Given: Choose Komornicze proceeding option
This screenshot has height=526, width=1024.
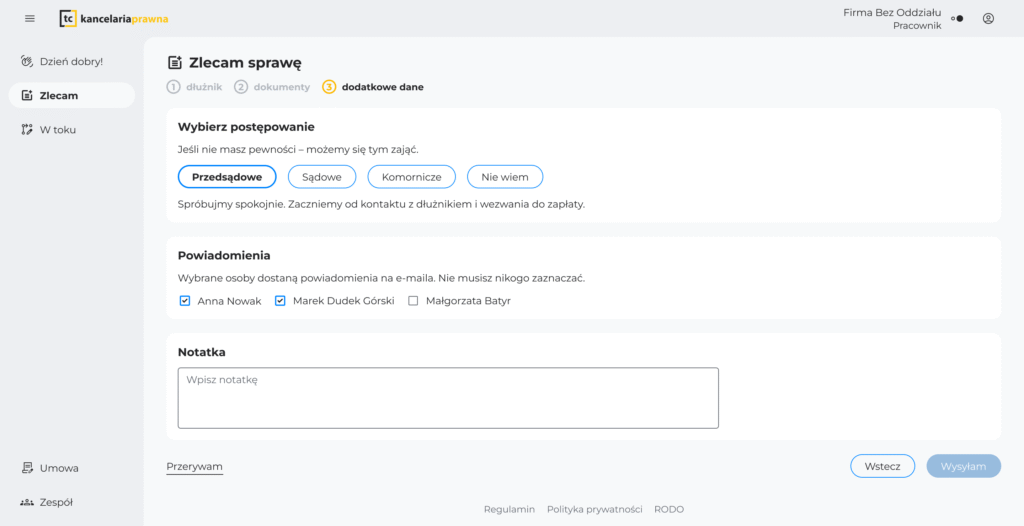Looking at the screenshot, I should click(x=411, y=177).
